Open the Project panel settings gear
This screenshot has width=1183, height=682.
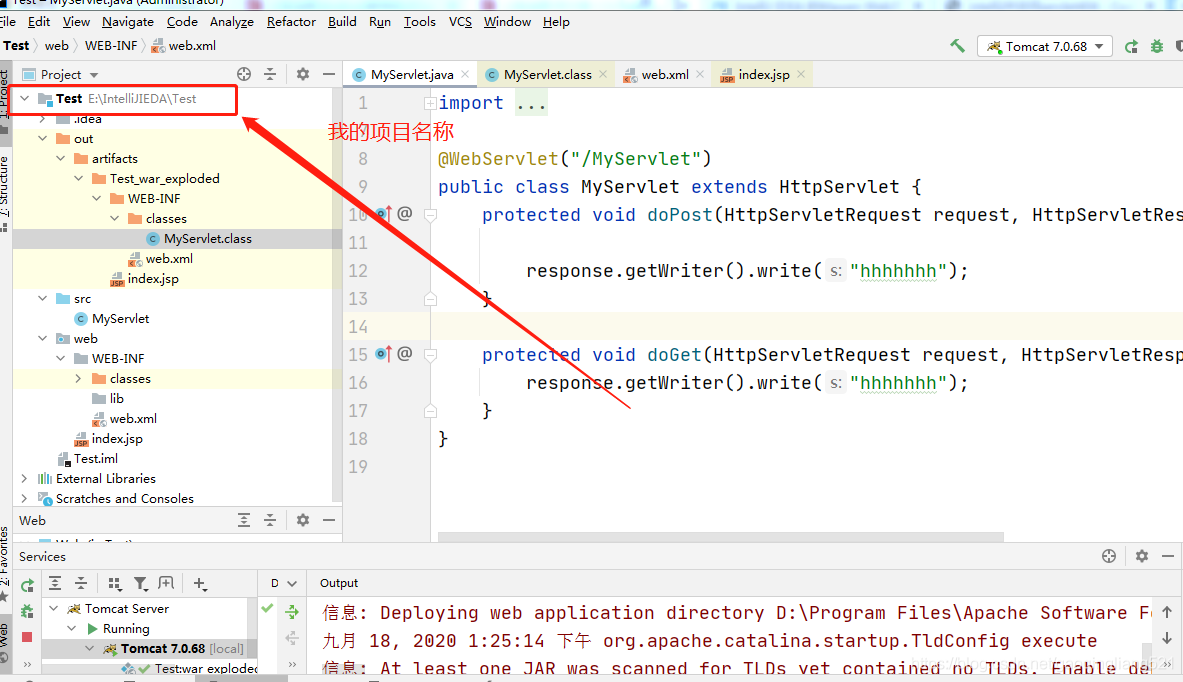[303, 74]
